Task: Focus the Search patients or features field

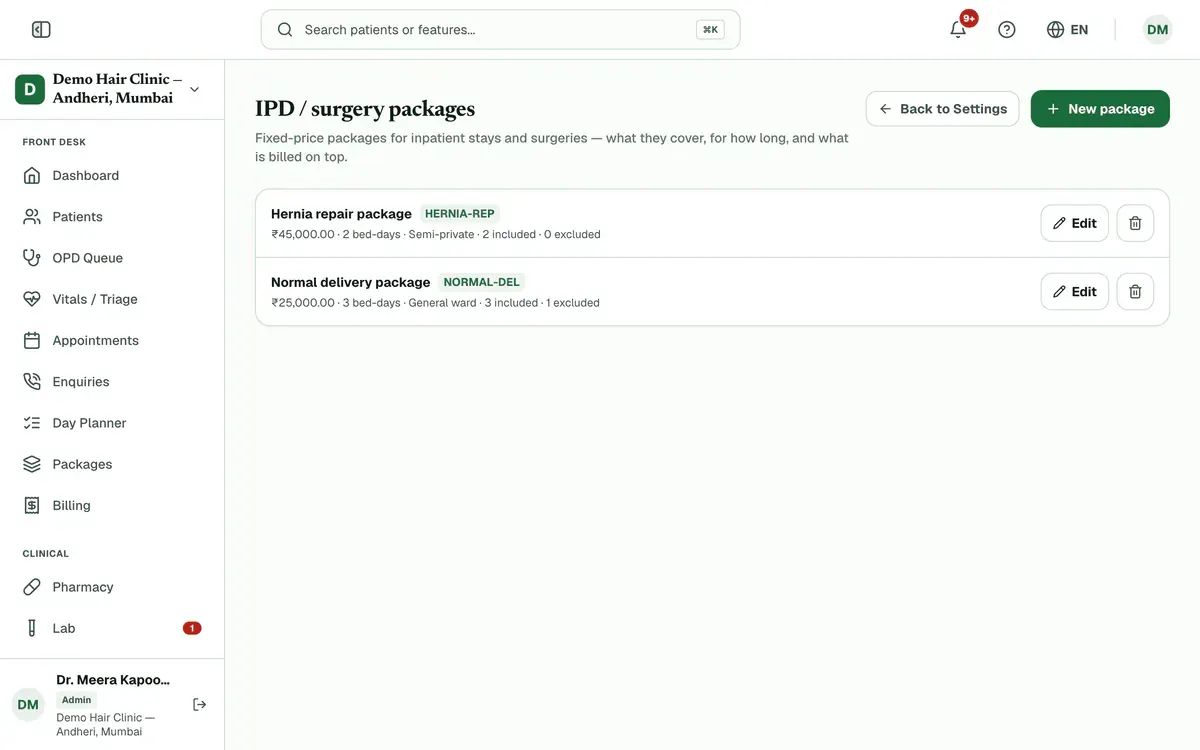Action: pyautogui.click(x=500, y=30)
